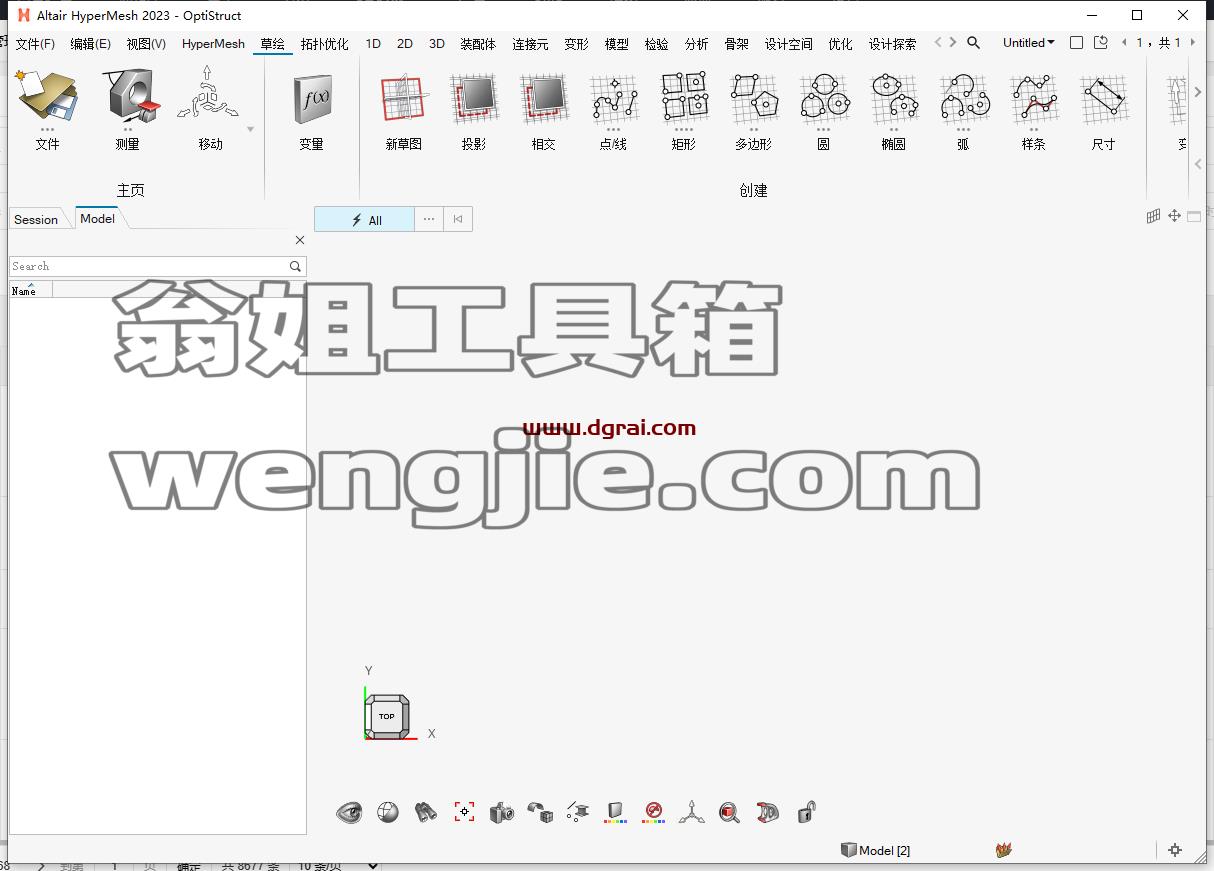Click the eye show/hide view icon
The width and height of the screenshot is (1214, 871).
(349, 812)
